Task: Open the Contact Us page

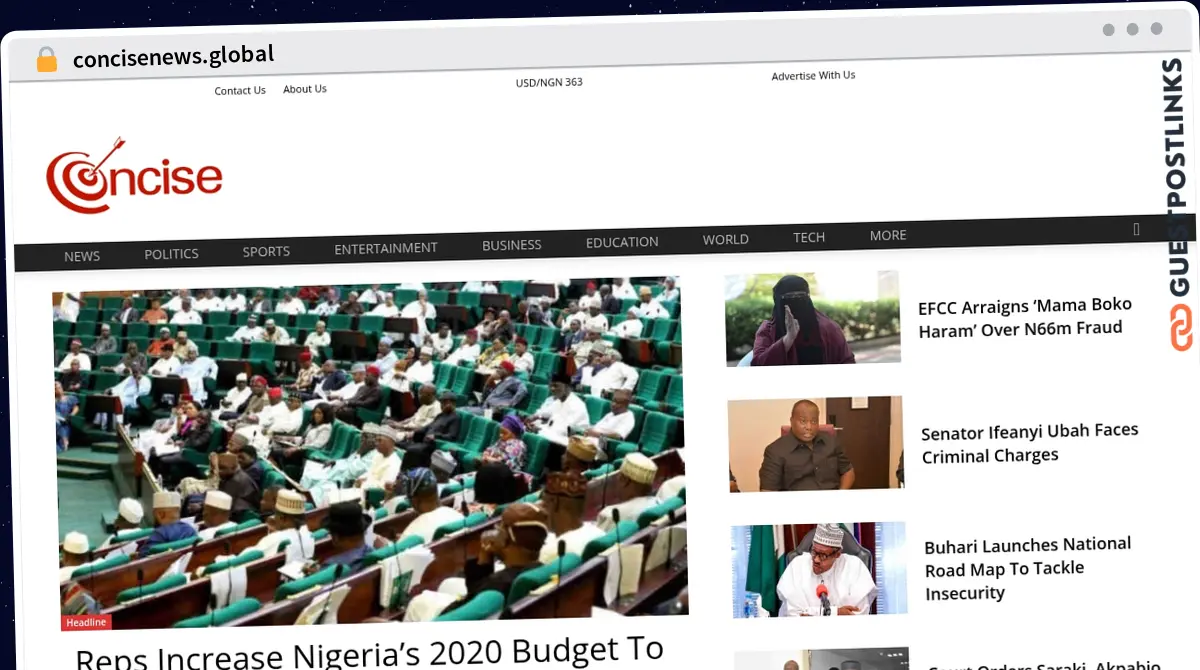Action: tap(239, 90)
